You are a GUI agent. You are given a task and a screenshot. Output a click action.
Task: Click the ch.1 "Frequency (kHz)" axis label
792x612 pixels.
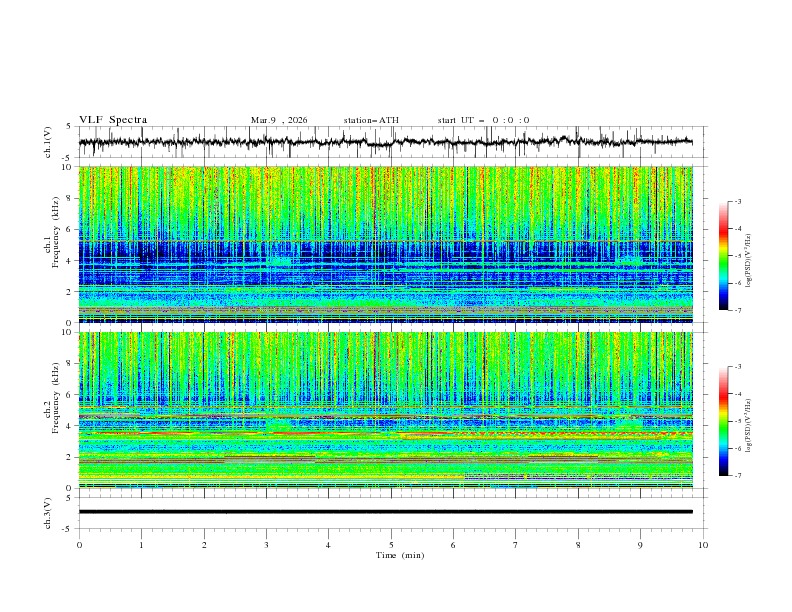point(56,232)
